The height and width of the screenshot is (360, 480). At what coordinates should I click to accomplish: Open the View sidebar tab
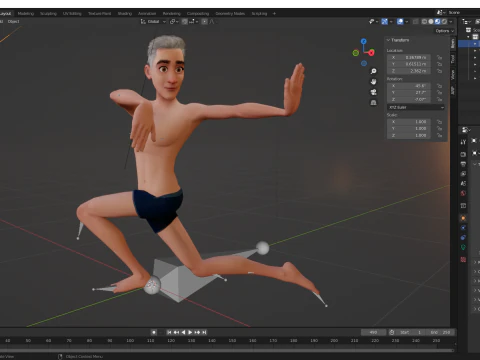[x=453, y=75]
